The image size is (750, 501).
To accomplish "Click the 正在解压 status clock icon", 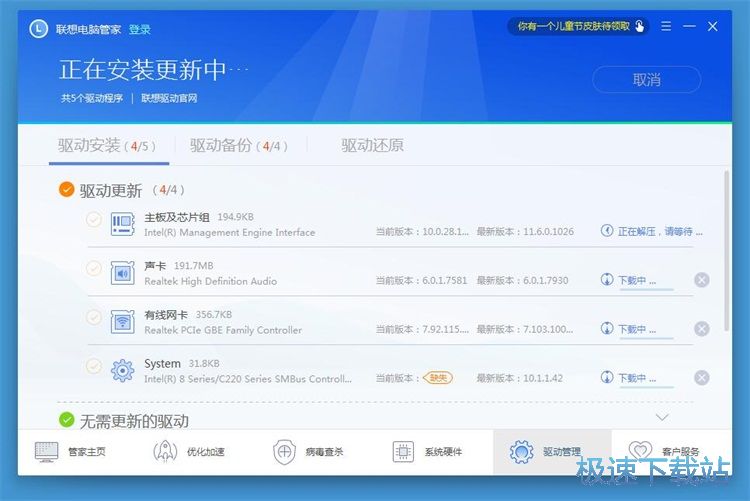I will coord(607,231).
